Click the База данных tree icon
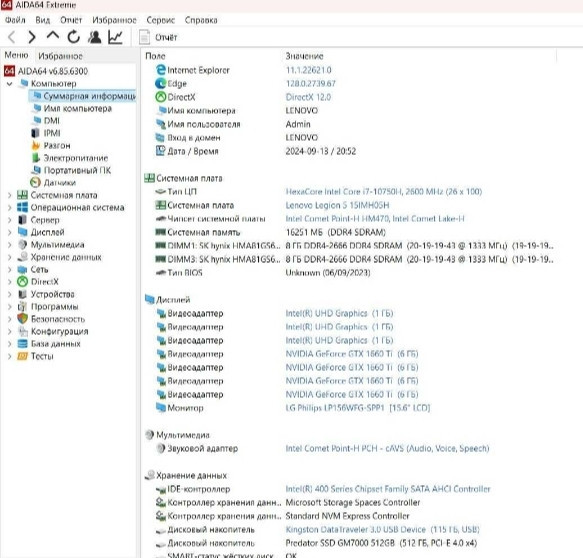The width and height of the screenshot is (583, 558). [23, 343]
